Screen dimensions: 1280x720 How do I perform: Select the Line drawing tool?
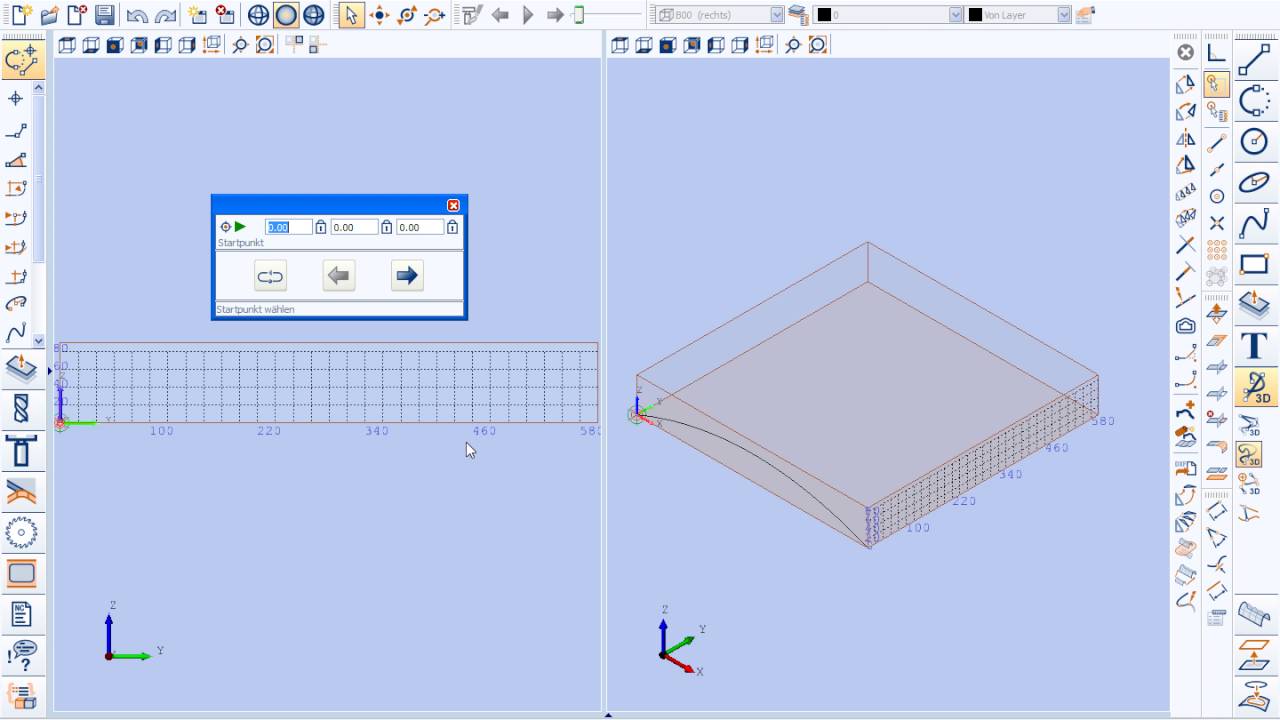(x=1254, y=60)
